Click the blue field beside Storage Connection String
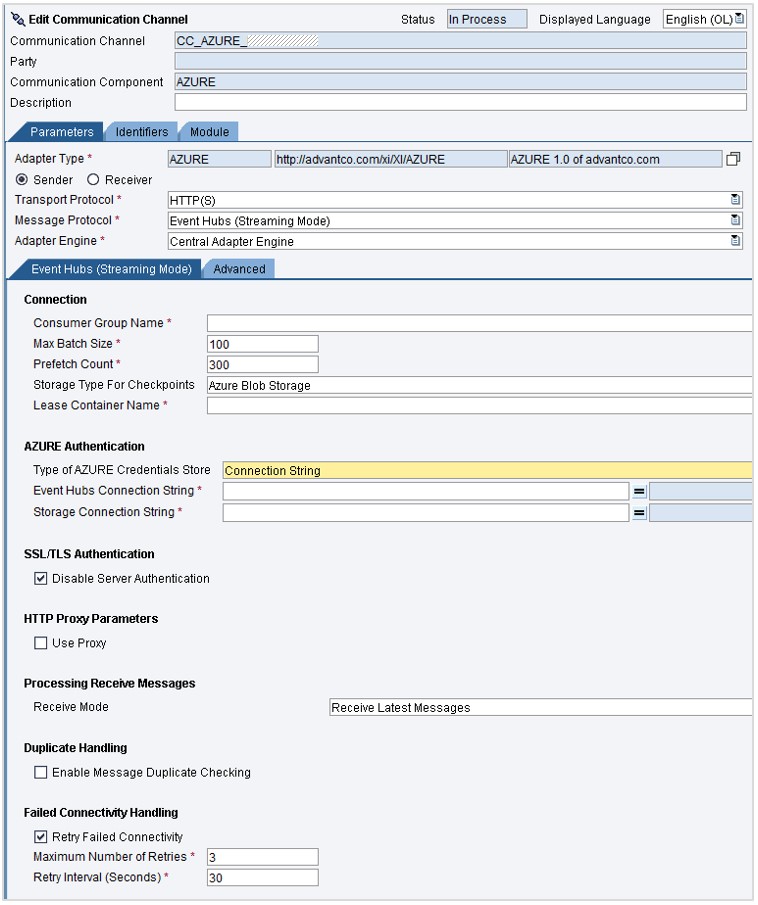 point(700,513)
